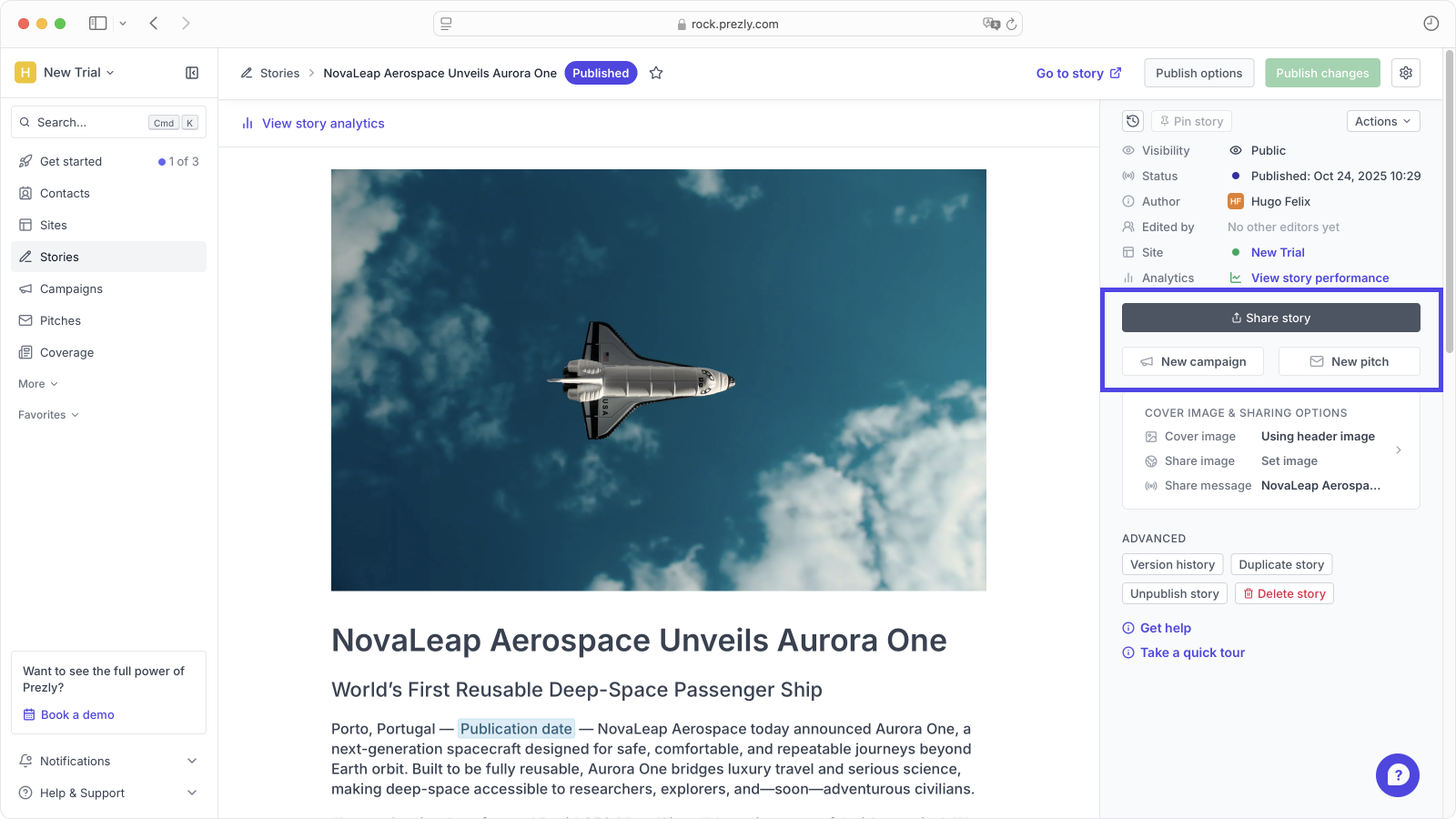
Task: Star this story as a favorite
Action: click(656, 73)
